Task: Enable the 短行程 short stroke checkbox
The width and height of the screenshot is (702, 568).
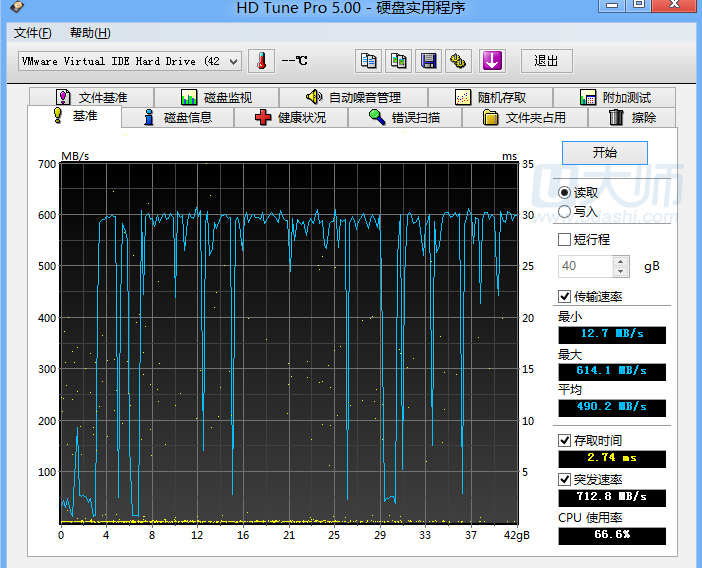Action: pos(565,240)
